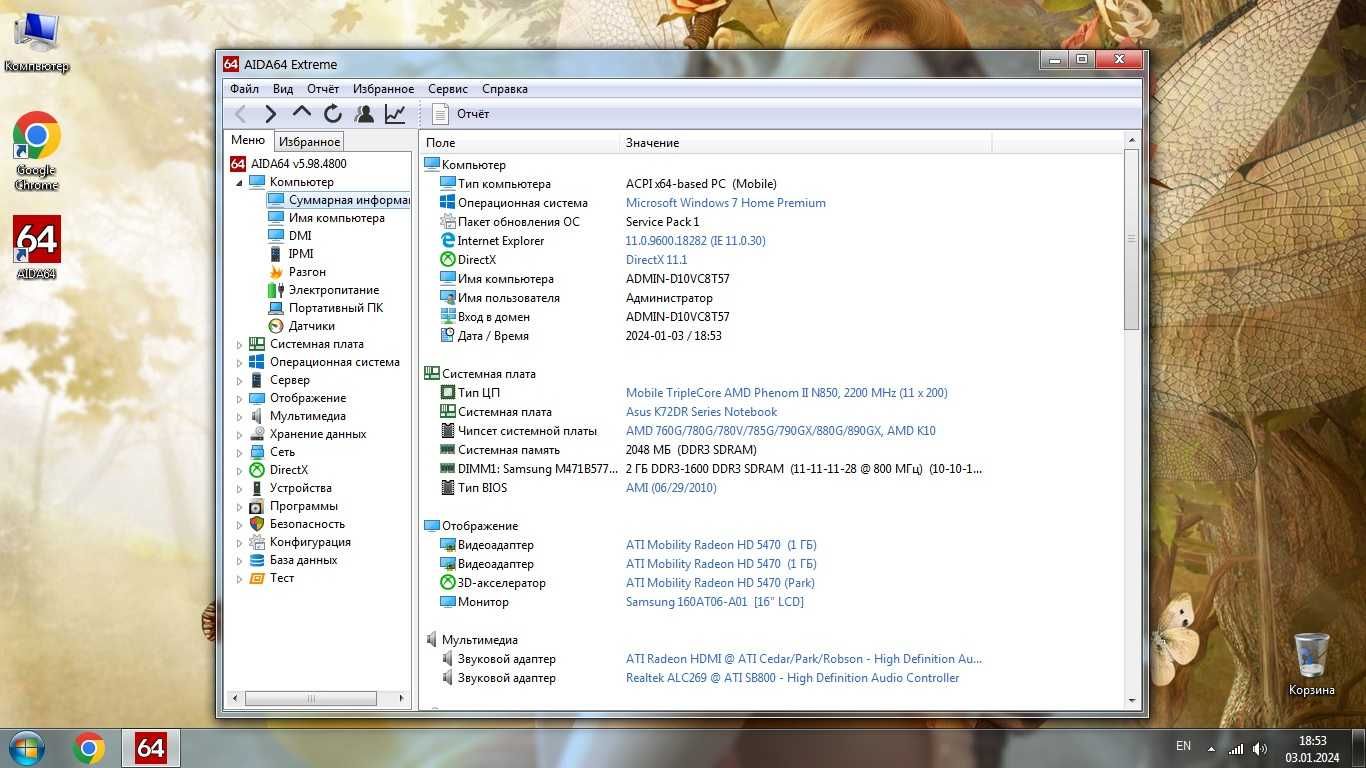
Task: Click the tree panel horizontal scrollbar thumb
Action: coord(311,698)
